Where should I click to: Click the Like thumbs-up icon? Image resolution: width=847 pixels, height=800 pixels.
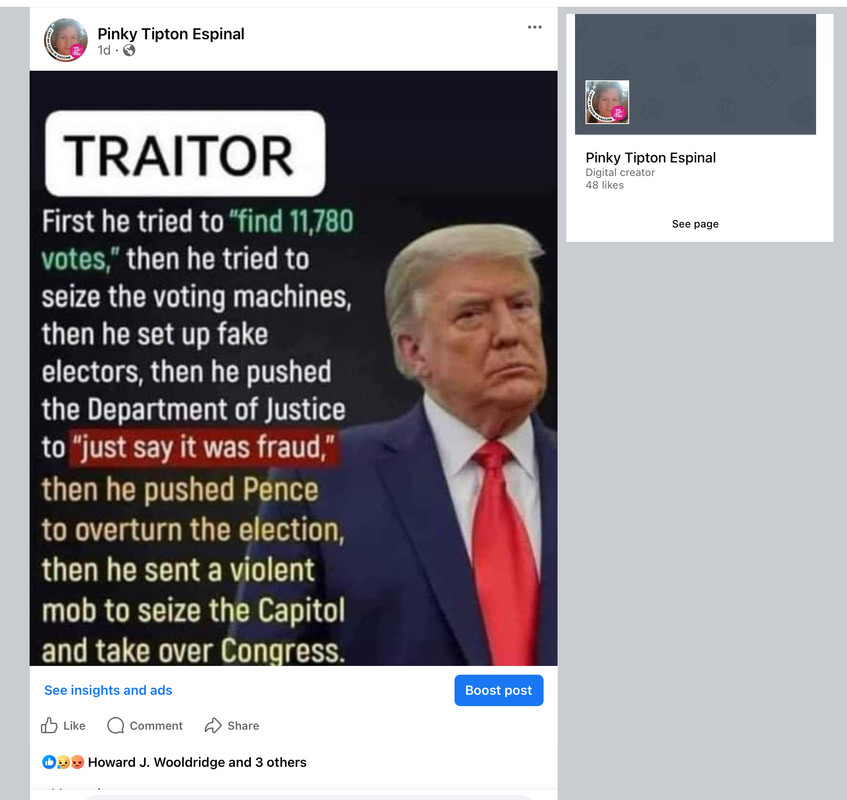click(49, 725)
